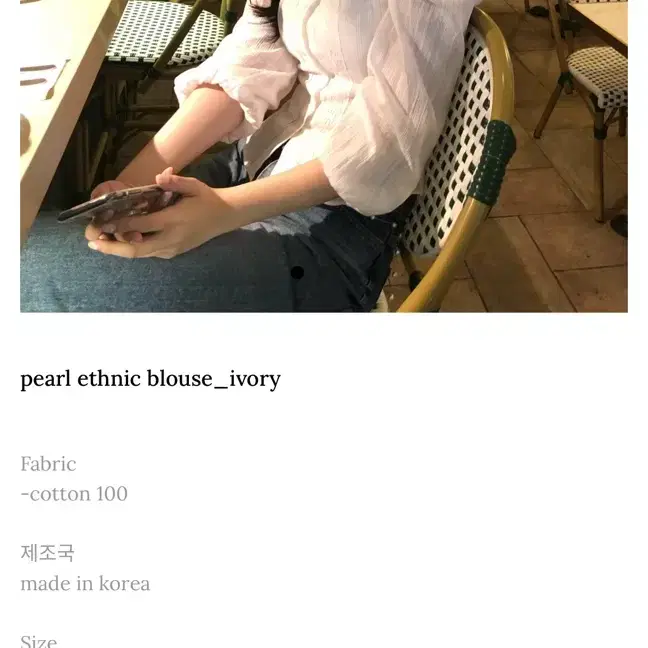The image size is (648, 648).
Task: Select the 'made in korea' text
Action: (85, 584)
